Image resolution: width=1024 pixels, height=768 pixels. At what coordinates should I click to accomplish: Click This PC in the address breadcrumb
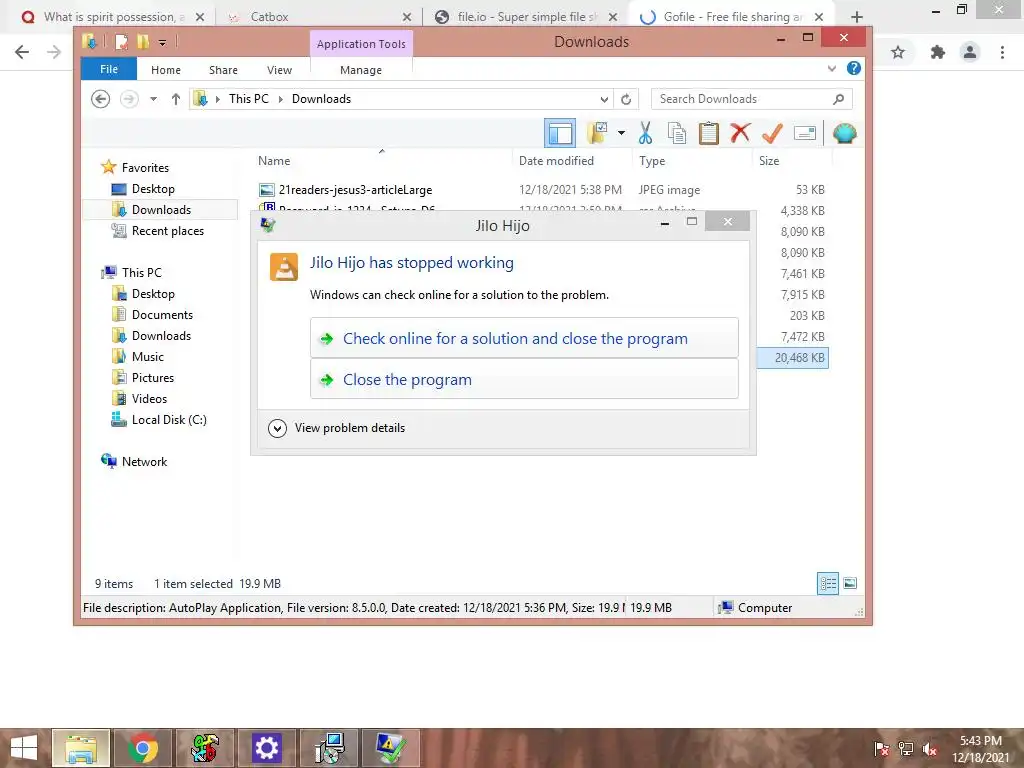(249, 99)
